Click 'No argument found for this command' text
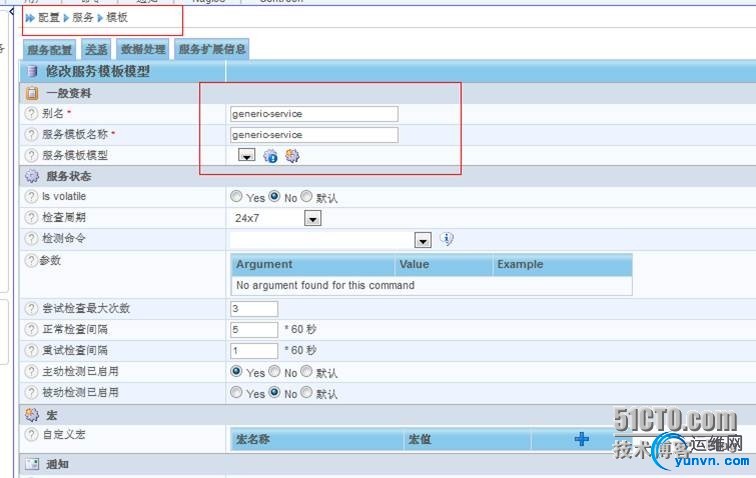This screenshot has width=756, height=478. pyautogui.click(x=325, y=285)
